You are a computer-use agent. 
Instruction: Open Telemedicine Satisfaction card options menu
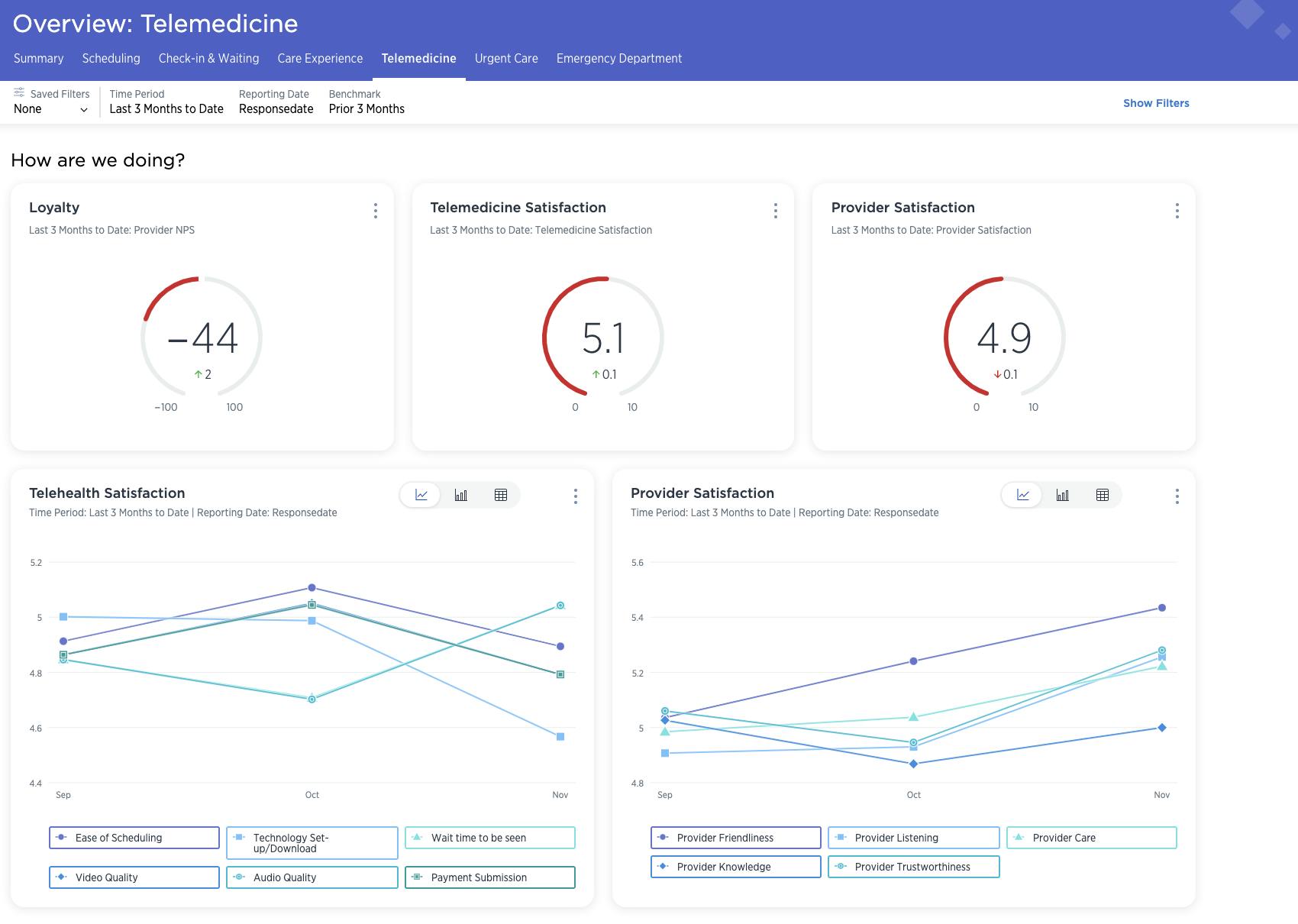775,211
